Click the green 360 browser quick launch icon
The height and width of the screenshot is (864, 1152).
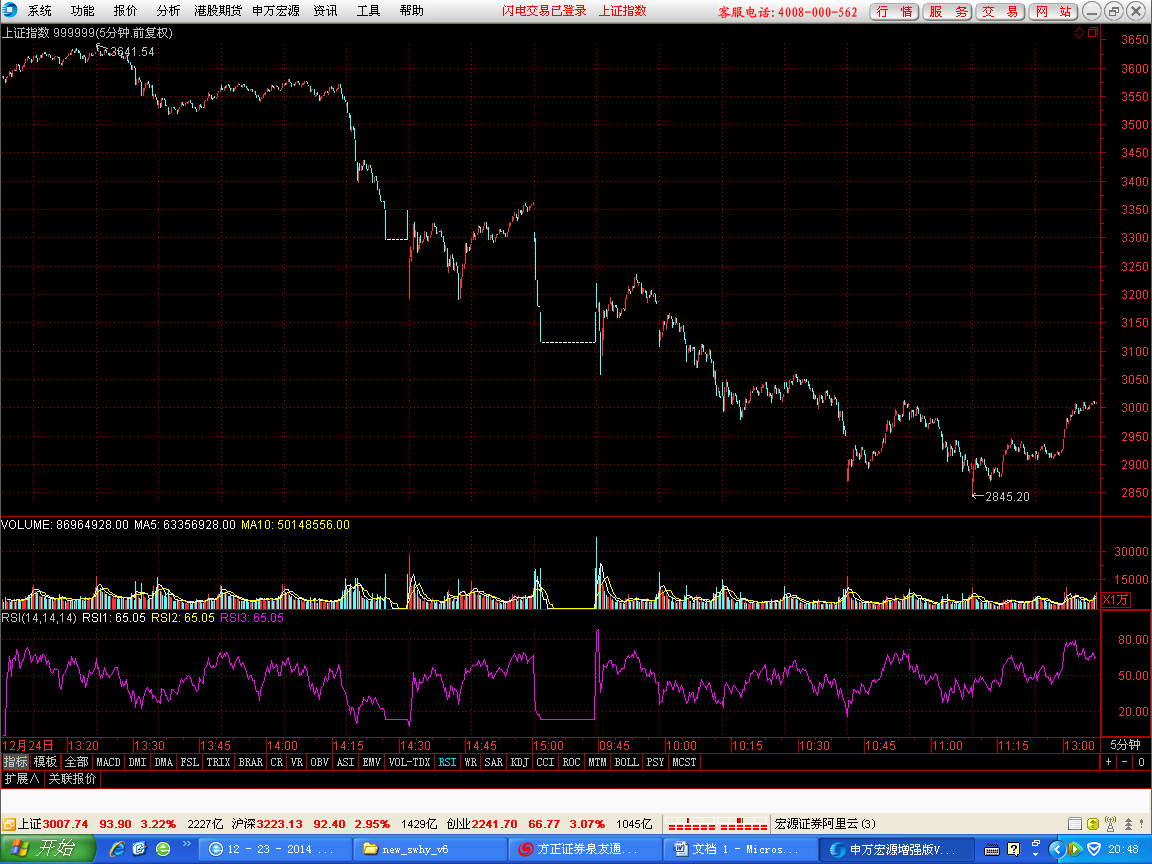point(163,849)
